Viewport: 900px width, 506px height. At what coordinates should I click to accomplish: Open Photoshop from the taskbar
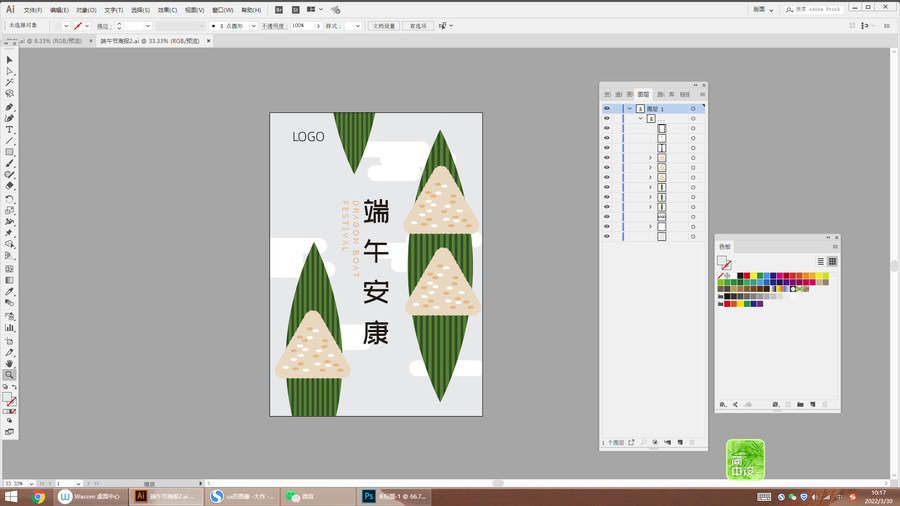pos(394,497)
